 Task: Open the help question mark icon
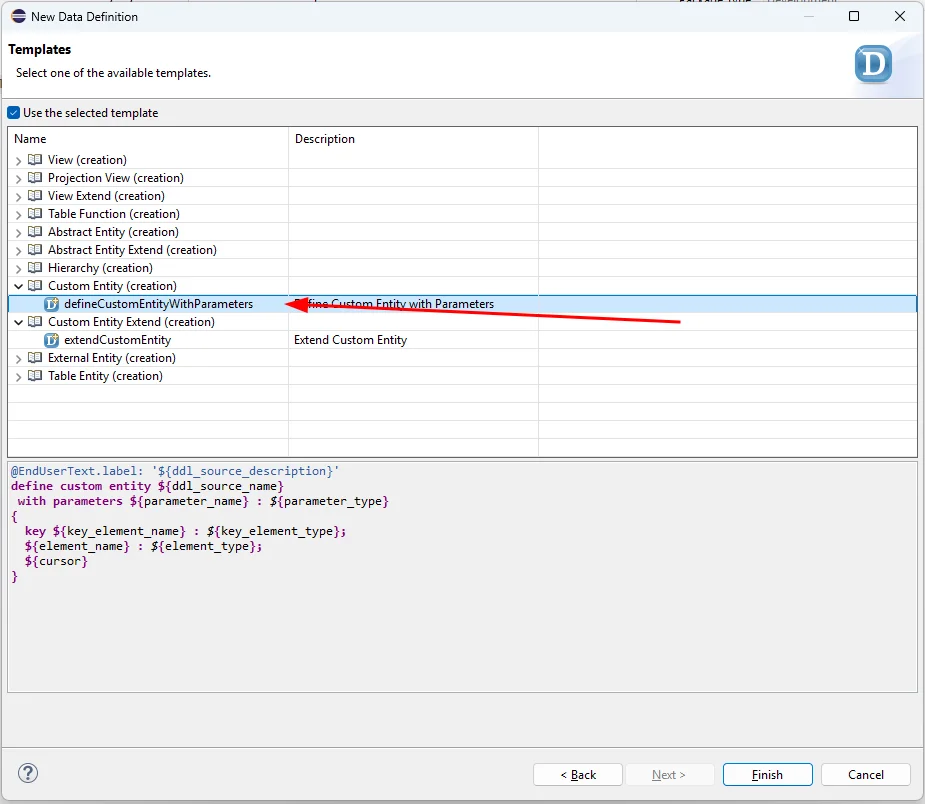pos(28,773)
